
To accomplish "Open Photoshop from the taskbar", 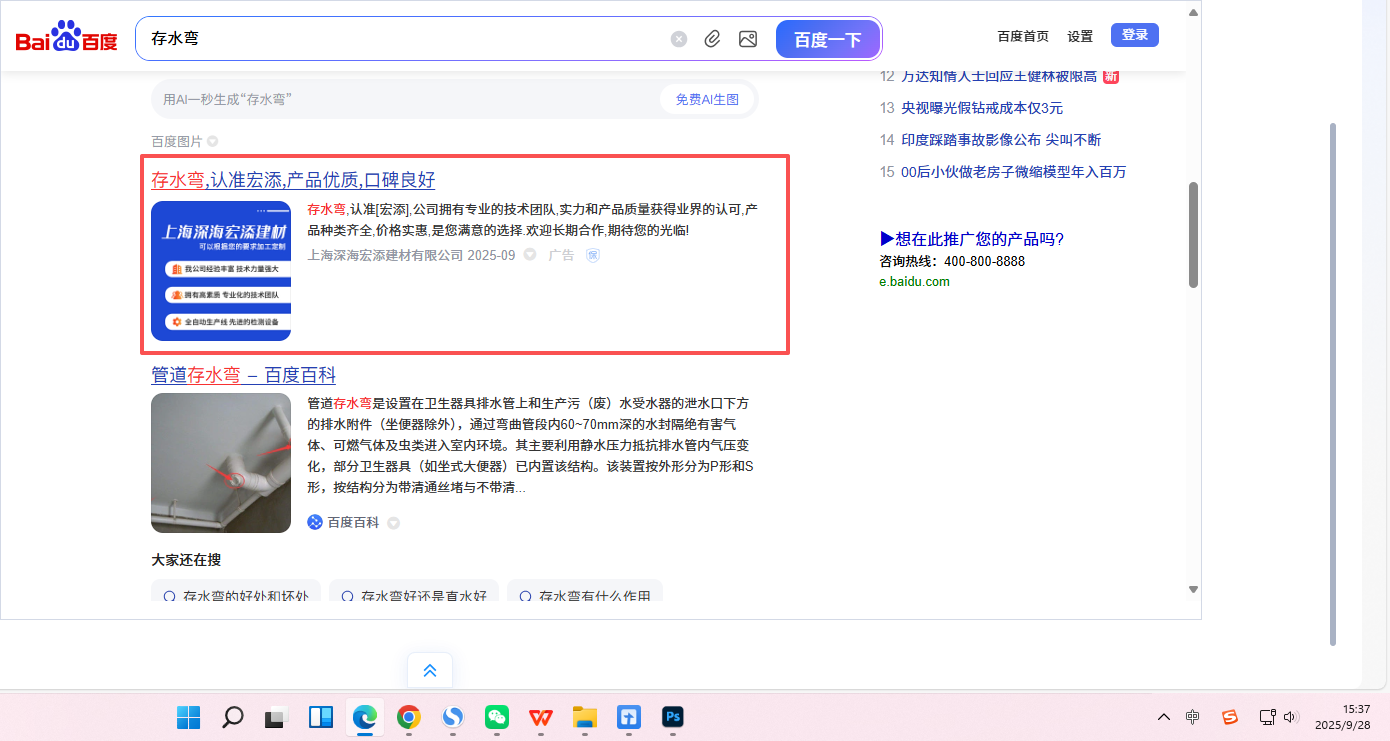I will pos(672,717).
